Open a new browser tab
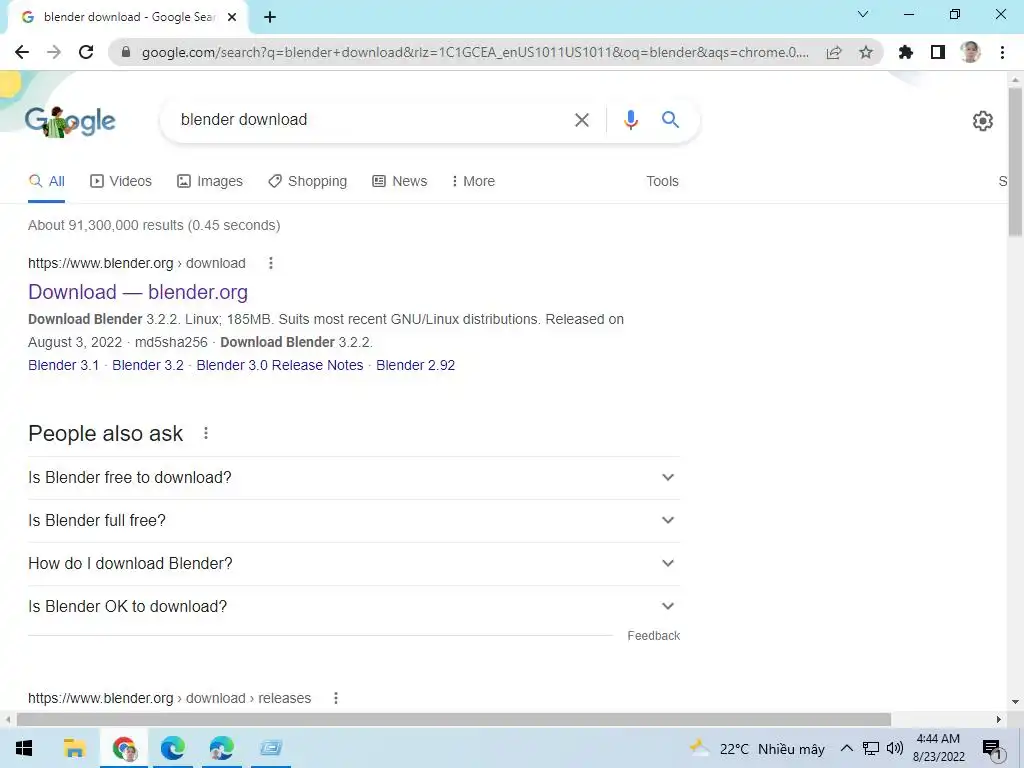Image resolution: width=1024 pixels, height=768 pixels. [270, 17]
